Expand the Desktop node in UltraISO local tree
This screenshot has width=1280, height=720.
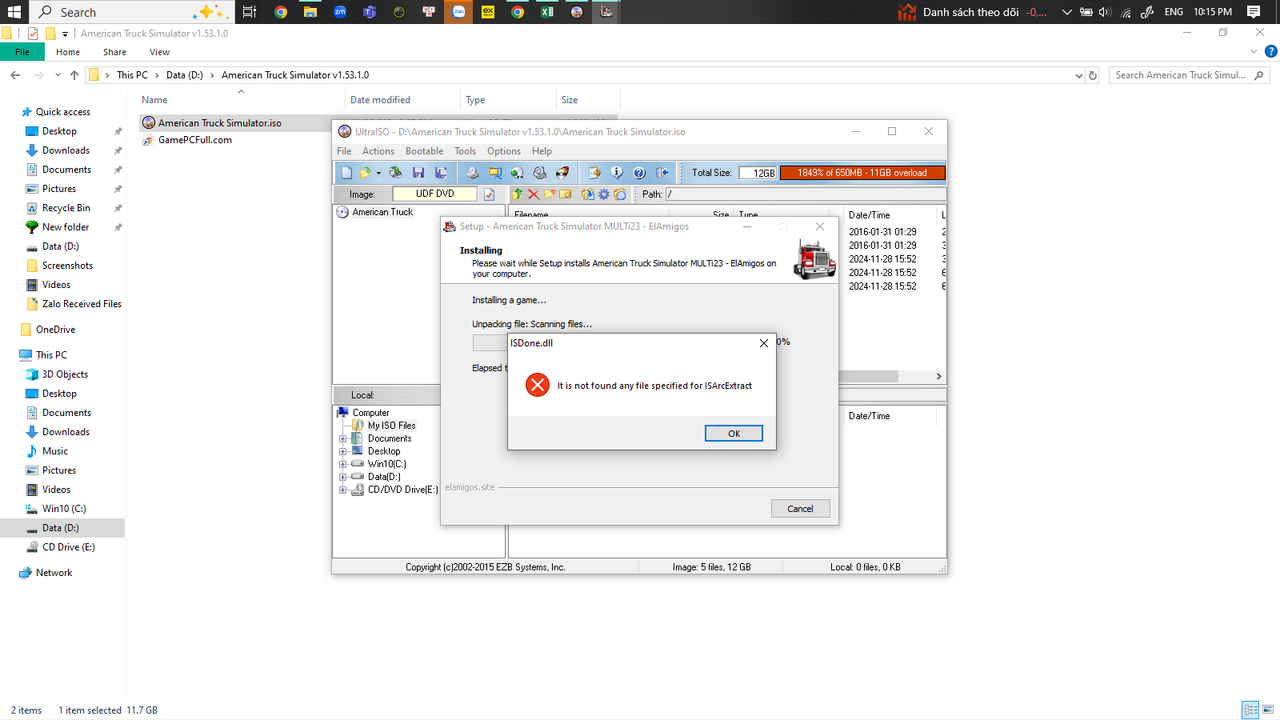(343, 451)
